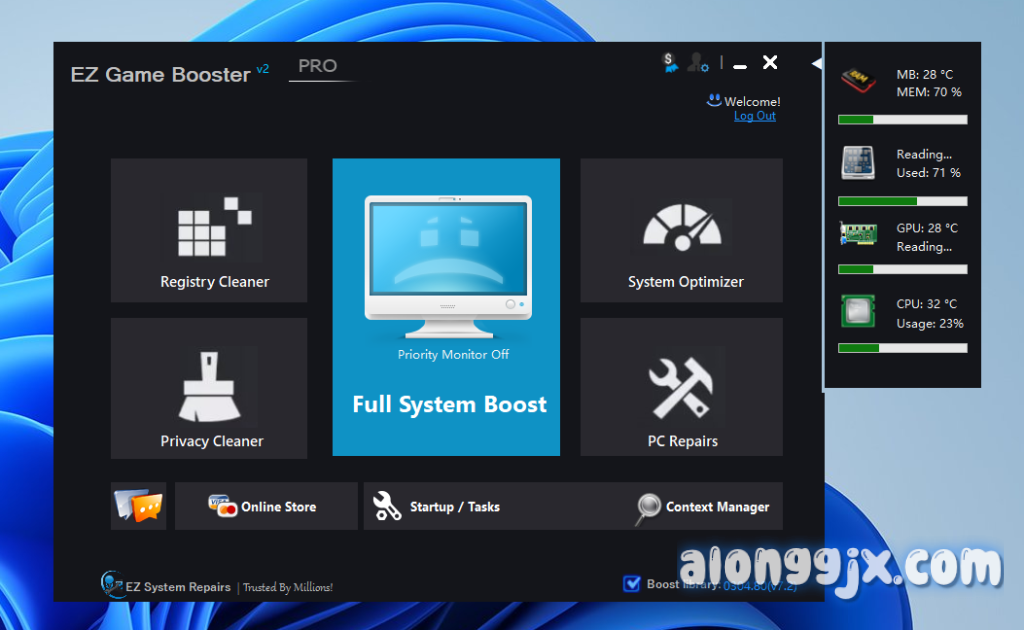This screenshot has width=1024, height=630.
Task: Launch the Privacy Cleaner brush tile
Action: (x=209, y=389)
